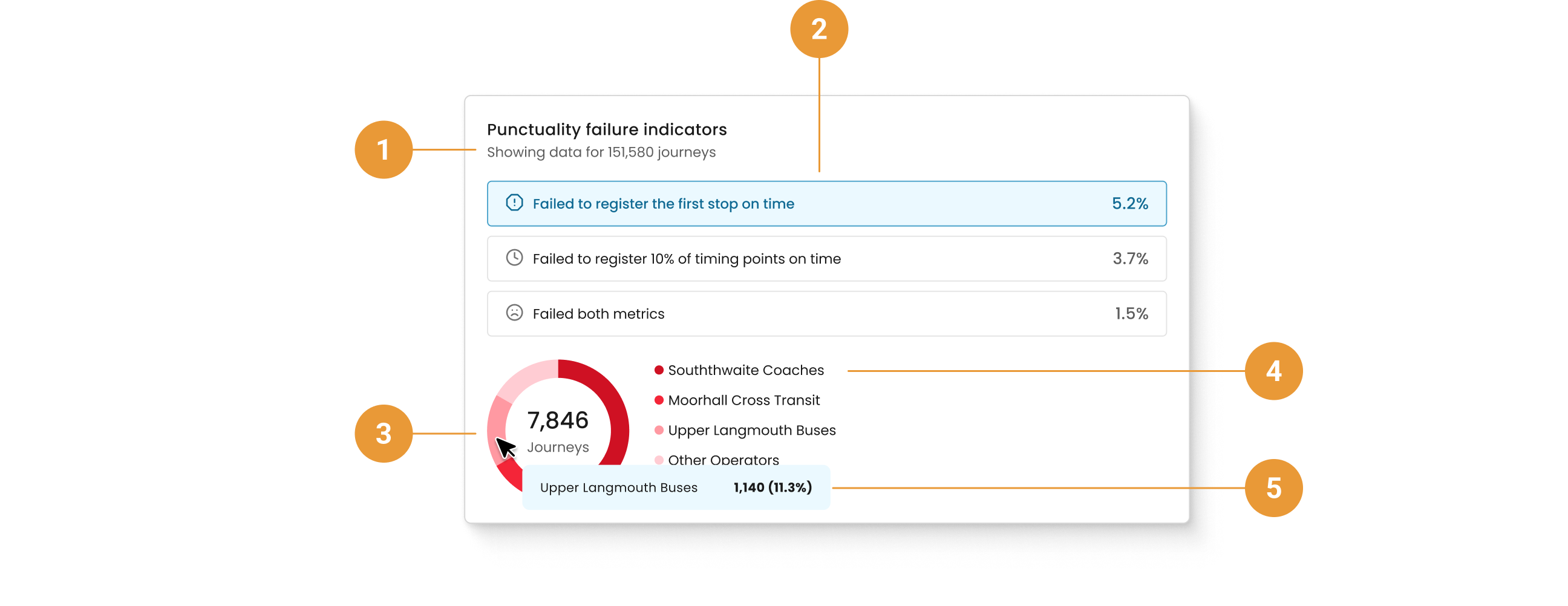Select the red legend dot for Souththwaite Coaches
The height and width of the screenshot is (606, 1568).
(x=659, y=369)
